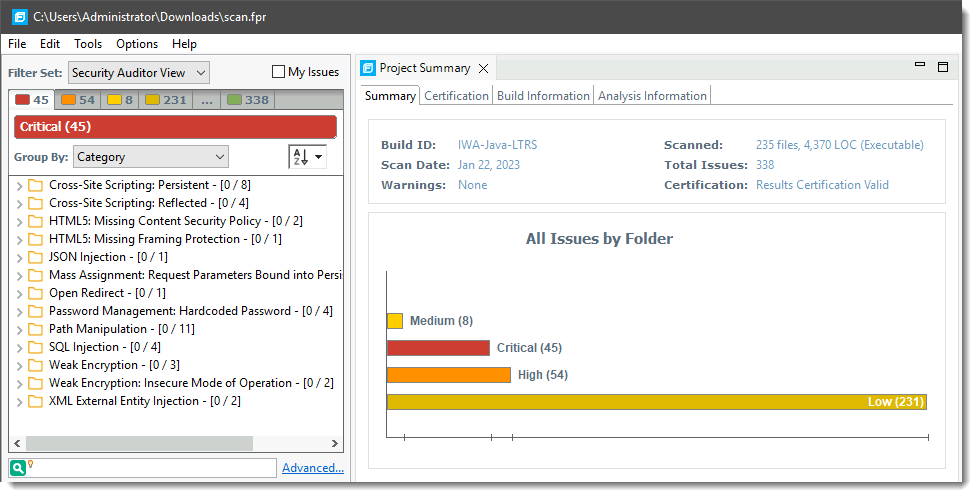The image size is (977, 497).
Task: Enable the My Issues checkbox
Action: (279, 72)
